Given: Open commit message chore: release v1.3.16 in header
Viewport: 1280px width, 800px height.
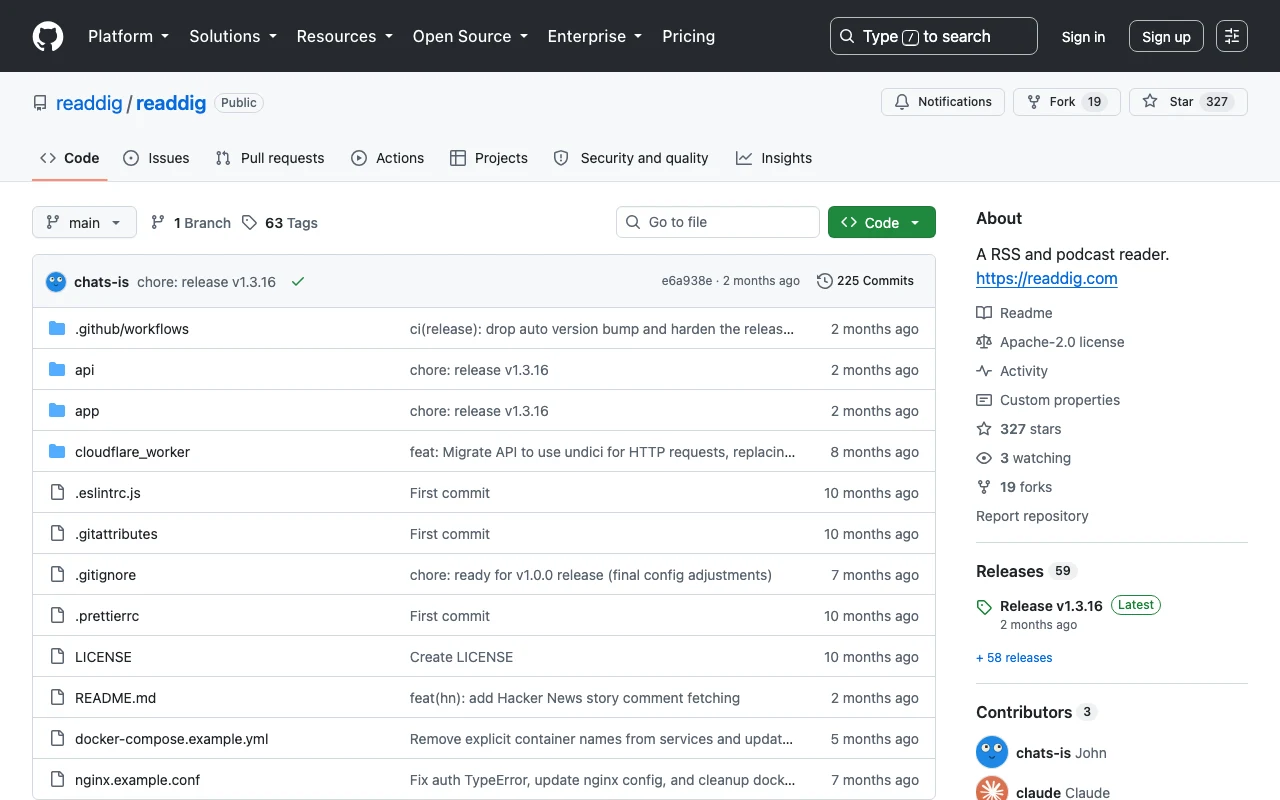Looking at the screenshot, I should pyautogui.click(x=206, y=282).
